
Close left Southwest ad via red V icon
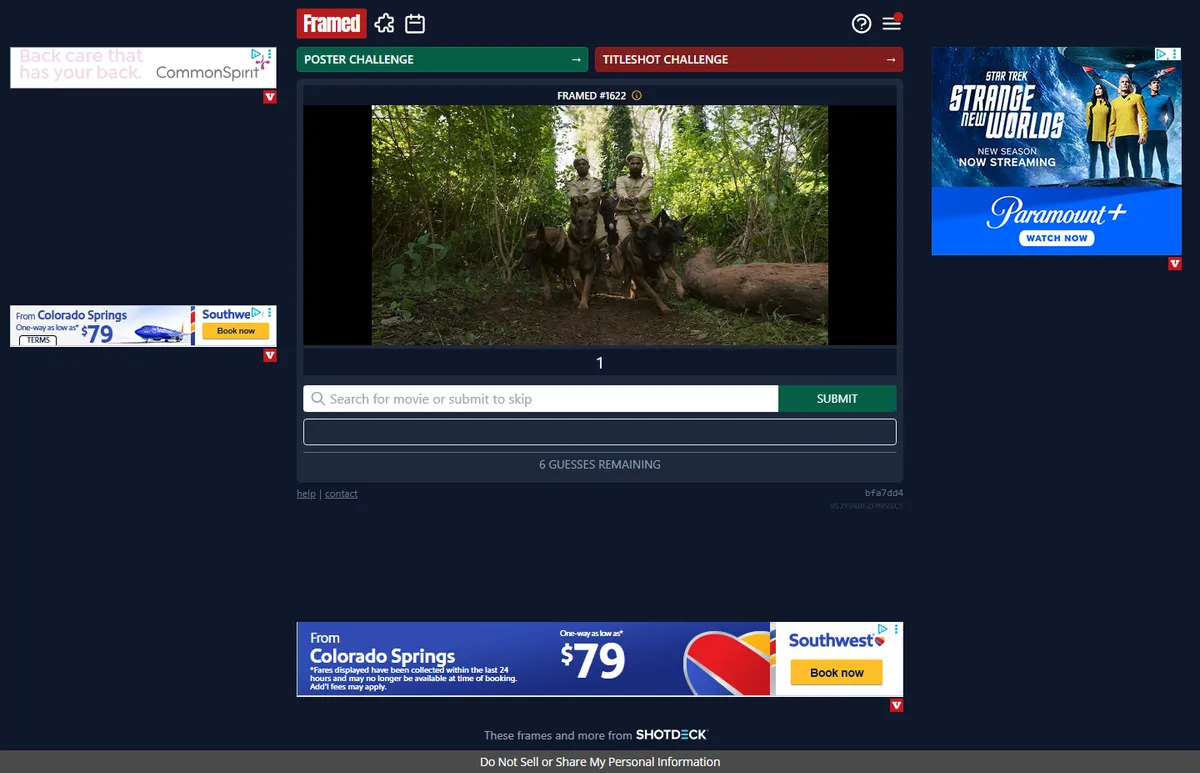point(270,356)
